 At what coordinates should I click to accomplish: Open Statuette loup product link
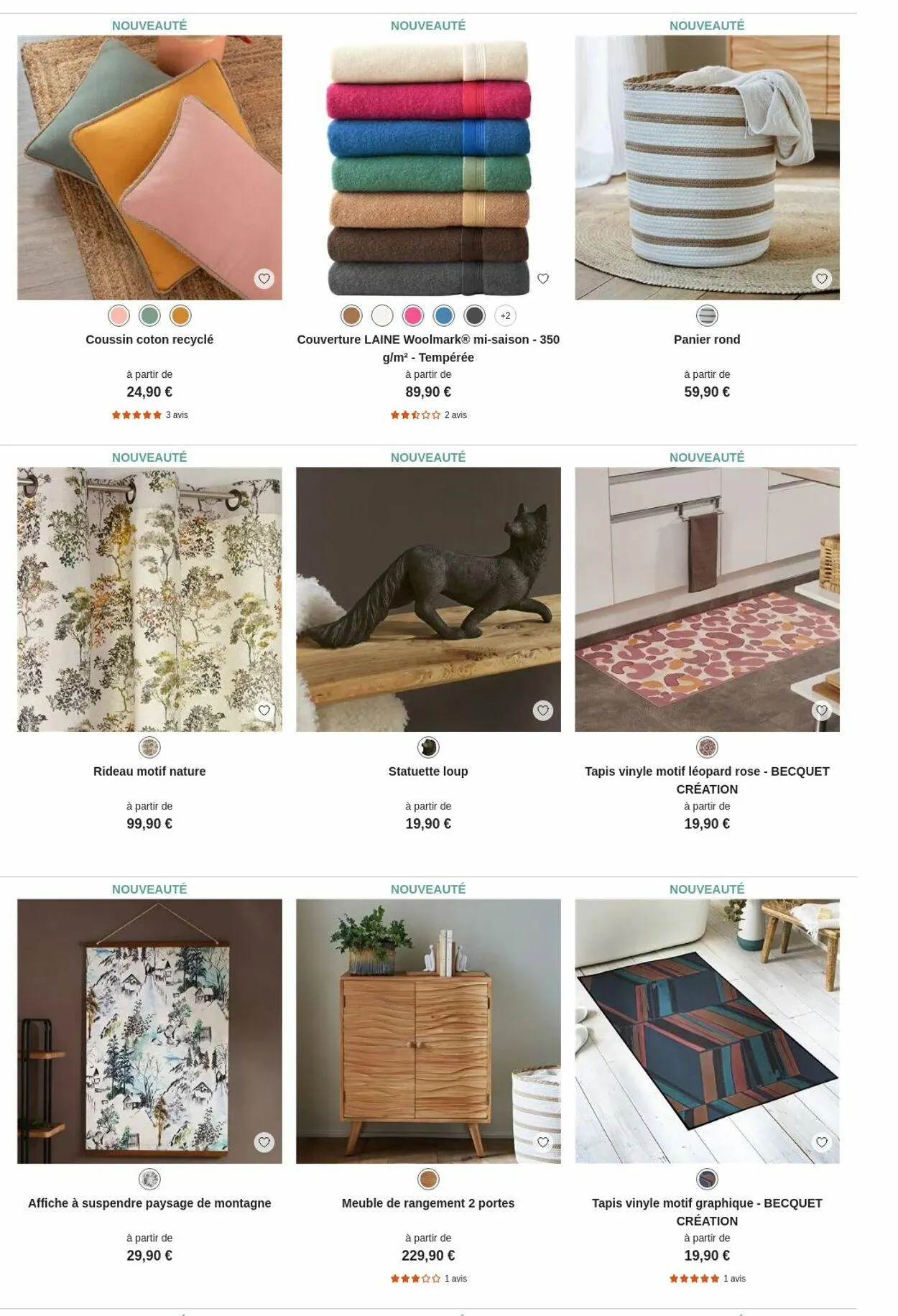click(428, 771)
